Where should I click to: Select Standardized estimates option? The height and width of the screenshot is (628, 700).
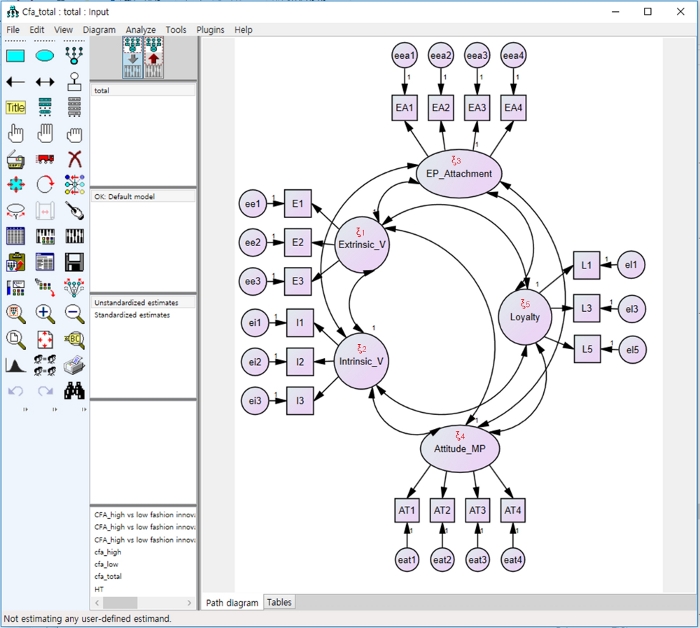(x=132, y=315)
